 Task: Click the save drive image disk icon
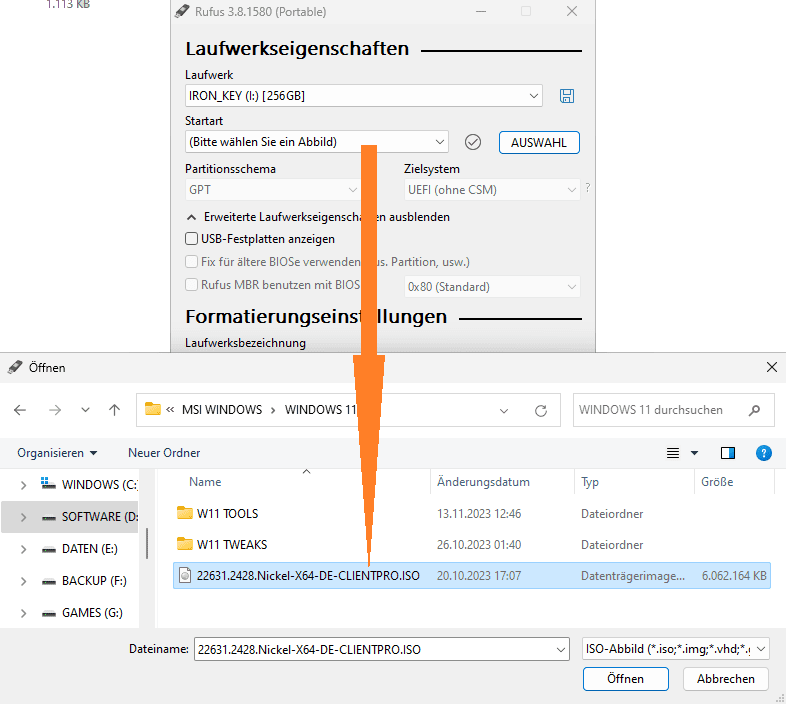click(x=566, y=96)
